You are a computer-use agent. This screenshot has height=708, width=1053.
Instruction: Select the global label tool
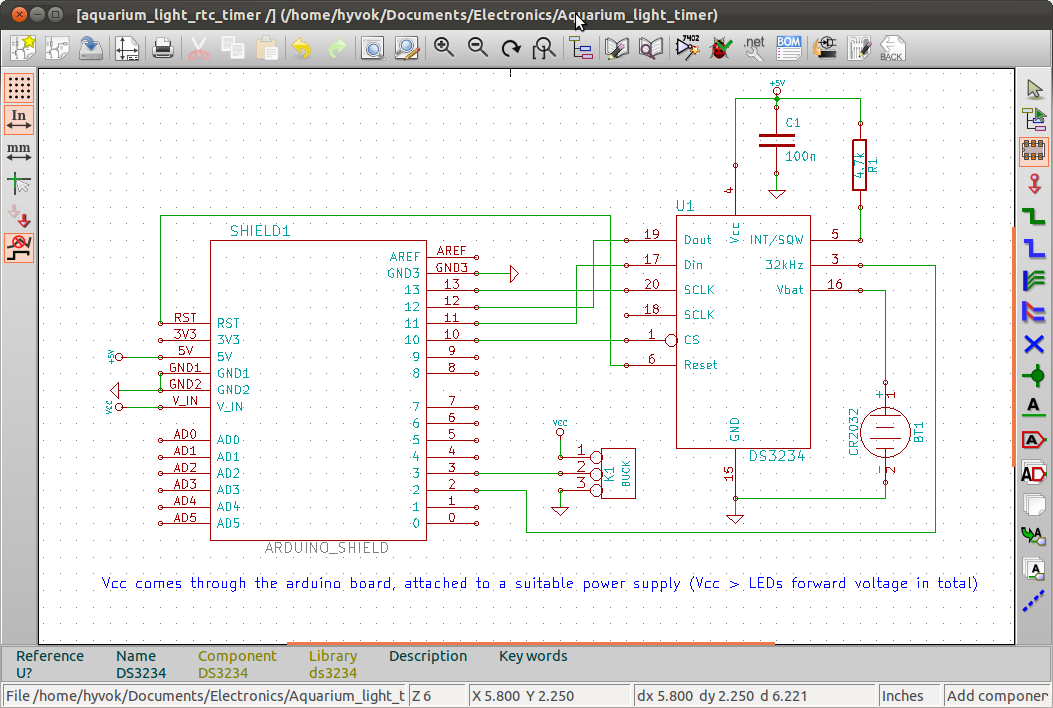(x=1034, y=440)
